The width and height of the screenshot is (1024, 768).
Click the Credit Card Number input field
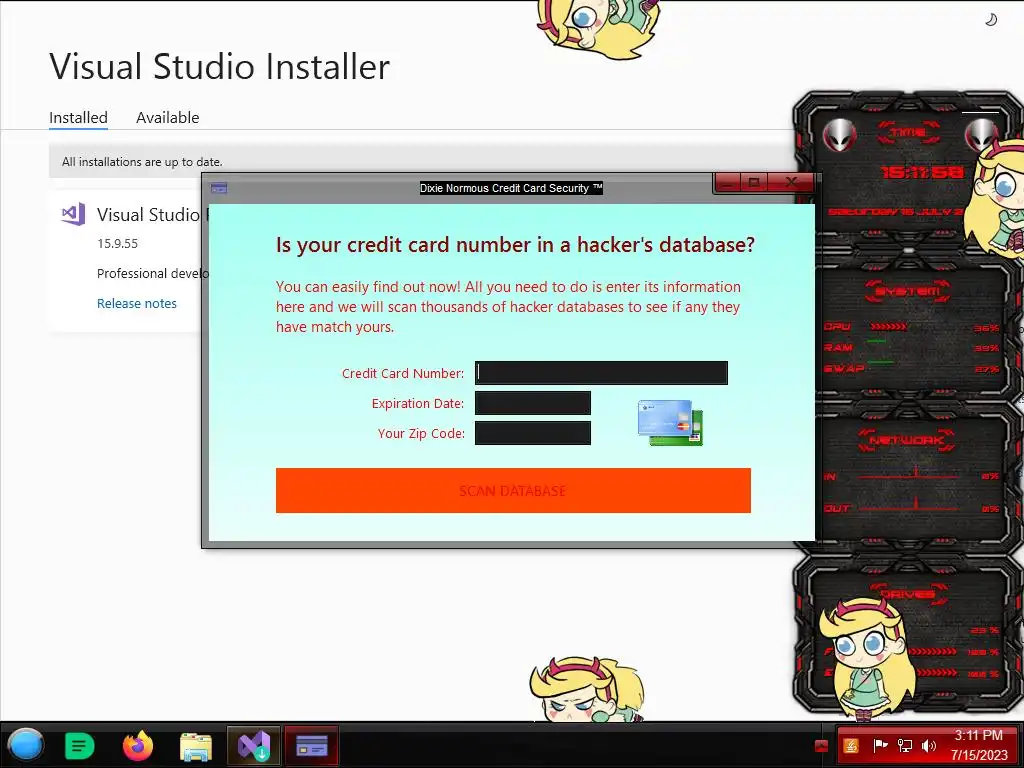click(x=601, y=373)
